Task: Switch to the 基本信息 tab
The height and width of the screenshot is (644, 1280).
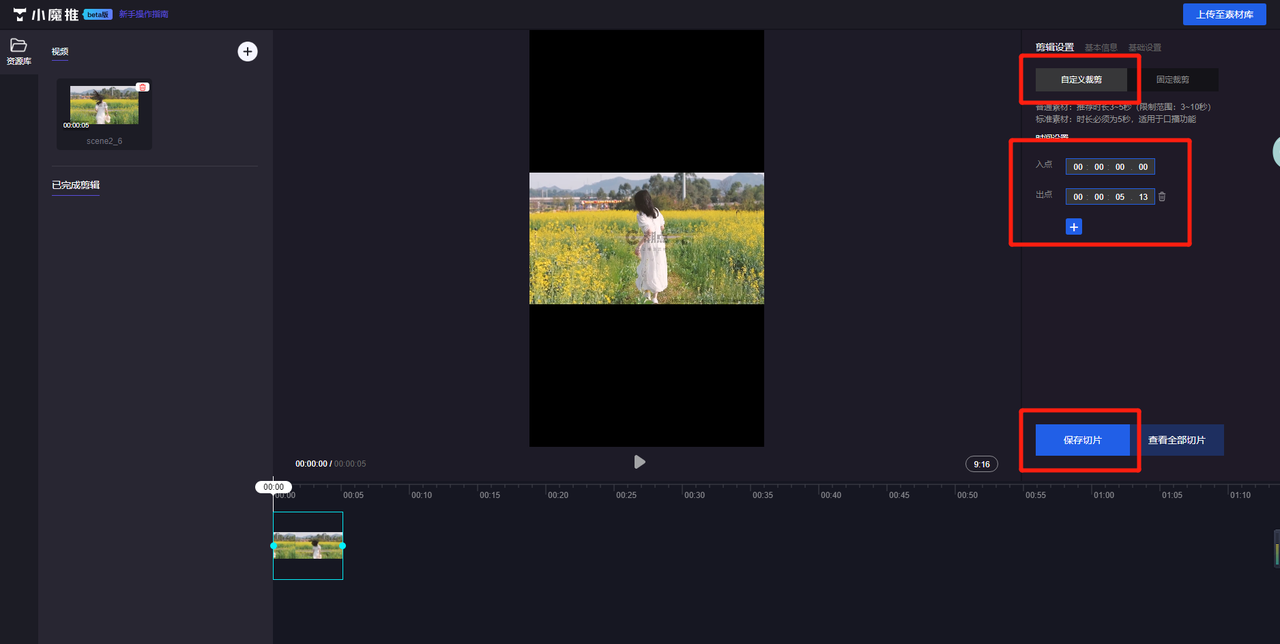Action: click(x=1101, y=47)
